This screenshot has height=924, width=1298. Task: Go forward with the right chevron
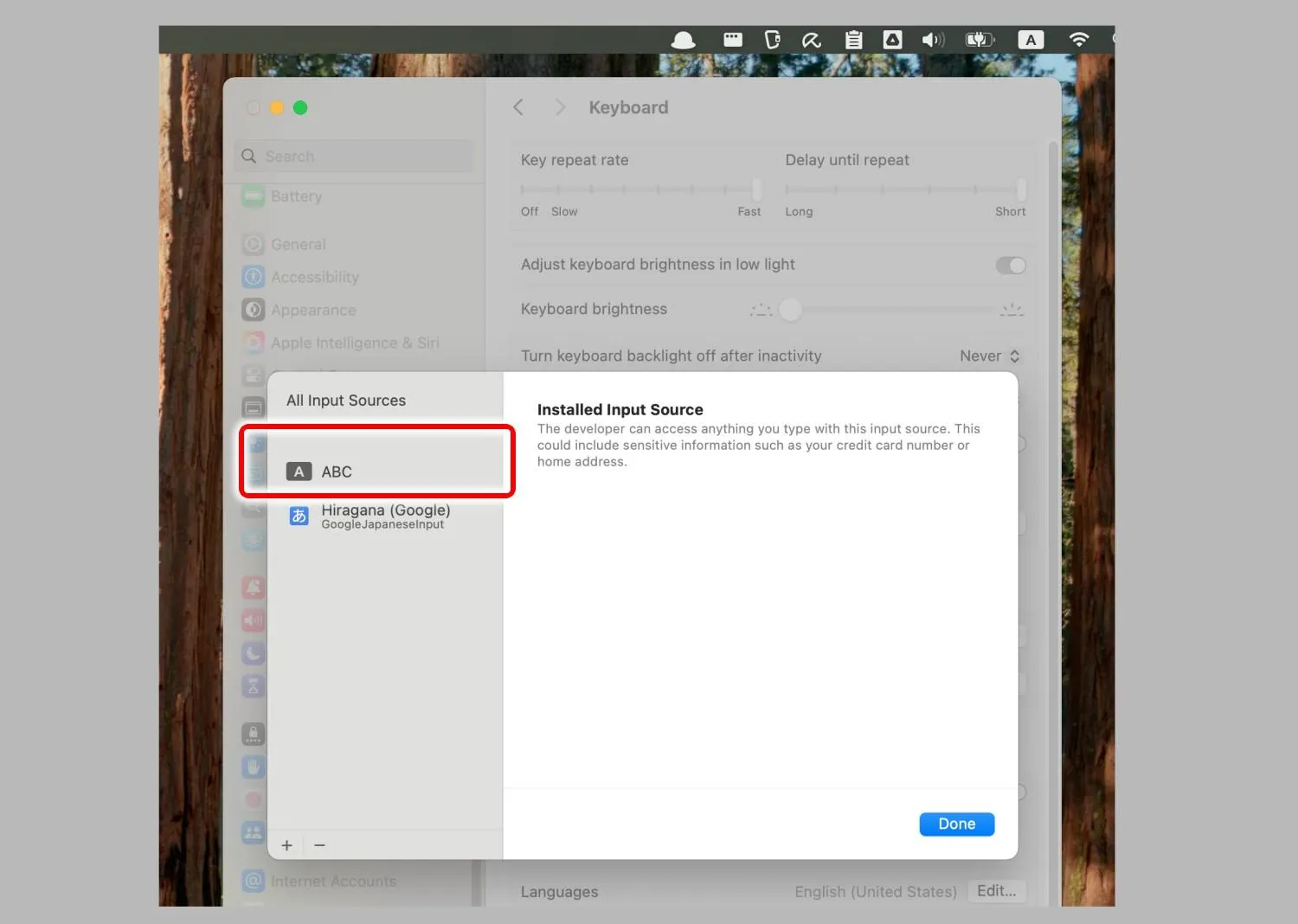pos(560,107)
